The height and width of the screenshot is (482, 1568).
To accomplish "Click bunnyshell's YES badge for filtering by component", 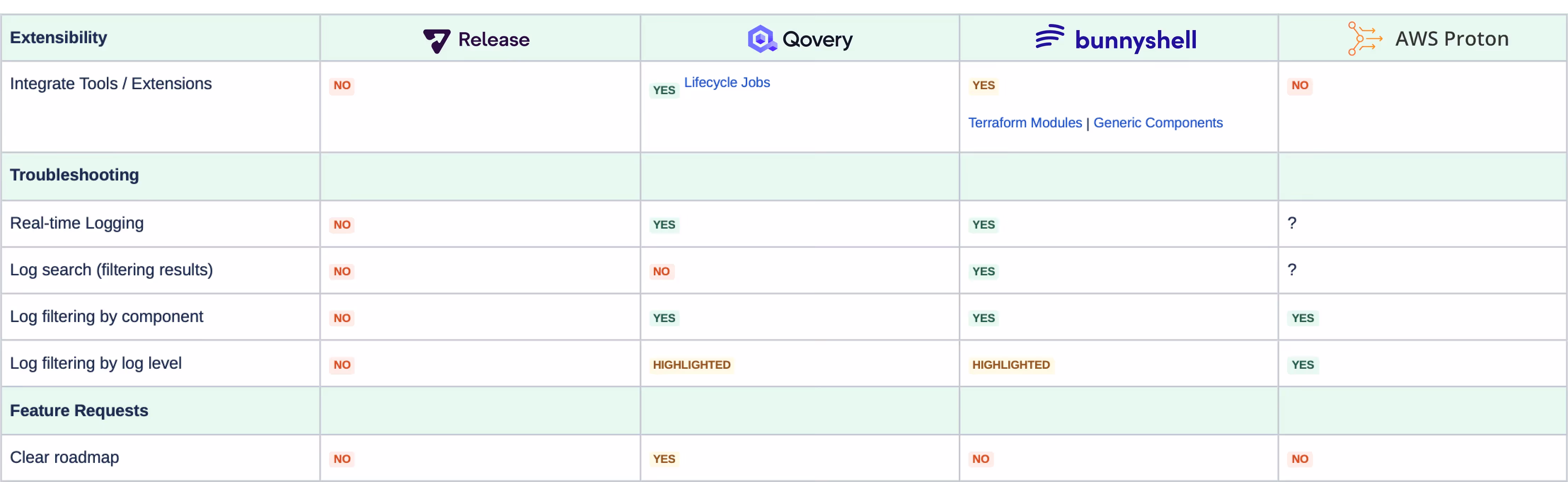I will pos(984,318).
